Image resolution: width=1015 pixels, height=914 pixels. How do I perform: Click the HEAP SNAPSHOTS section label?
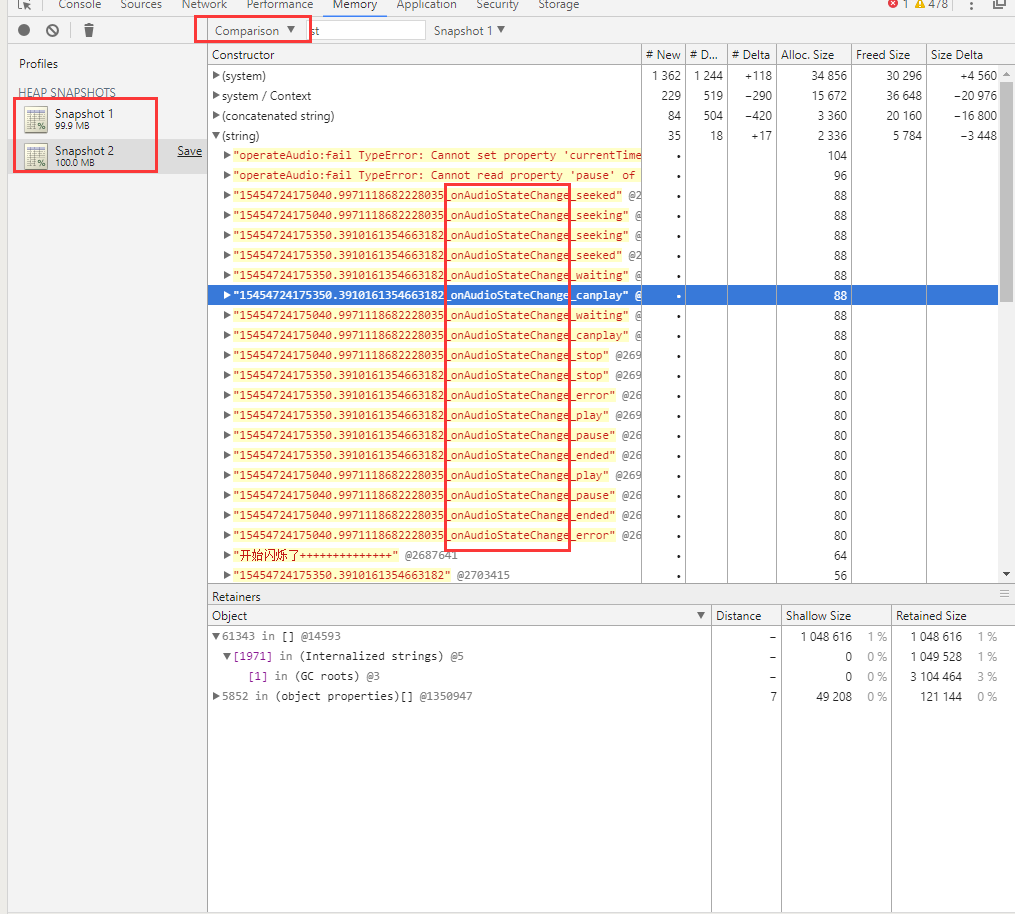tap(67, 92)
